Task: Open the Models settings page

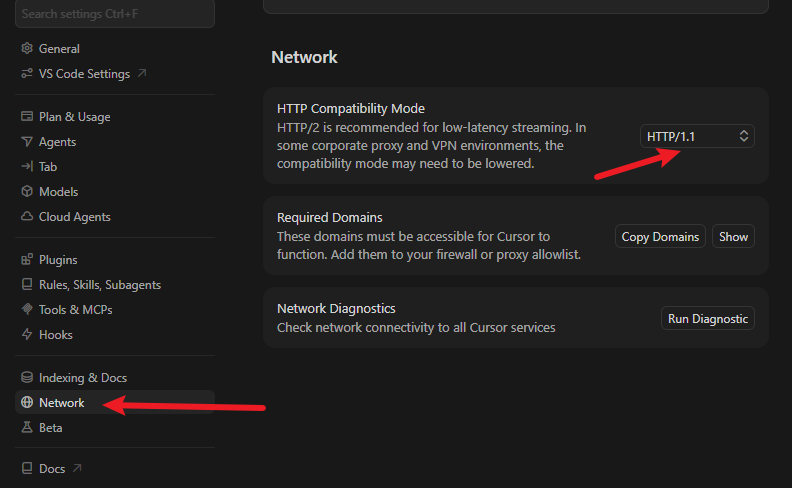Action: click(x=115, y=191)
